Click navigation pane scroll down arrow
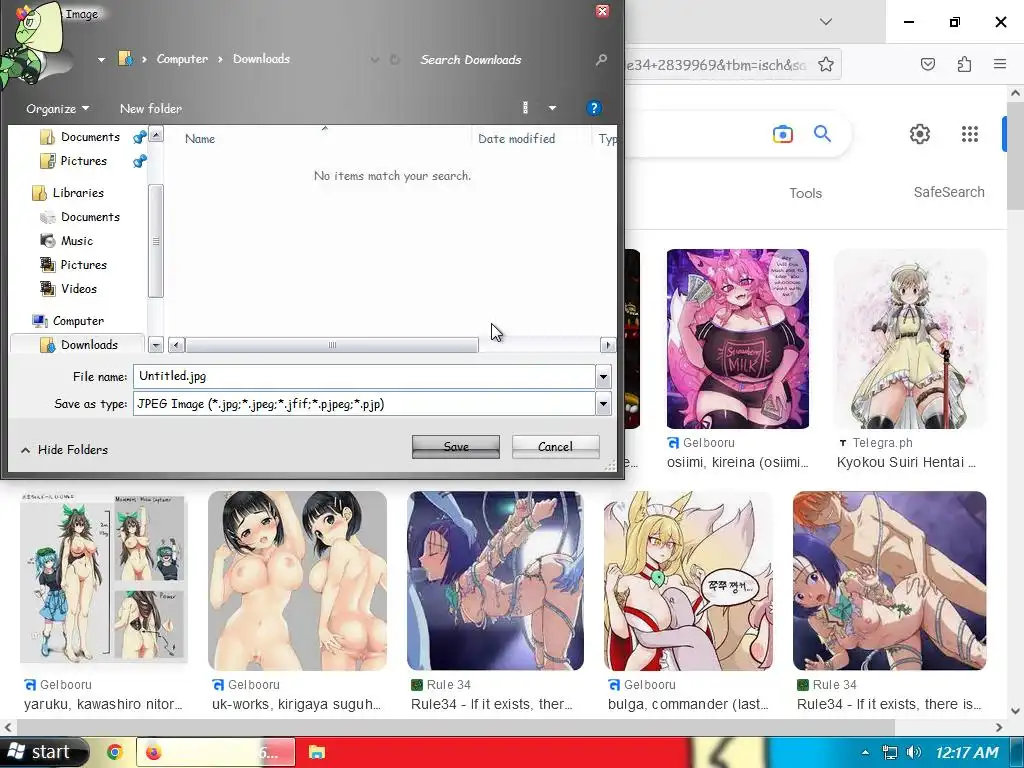Image resolution: width=1024 pixels, height=768 pixels. click(156, 345)
